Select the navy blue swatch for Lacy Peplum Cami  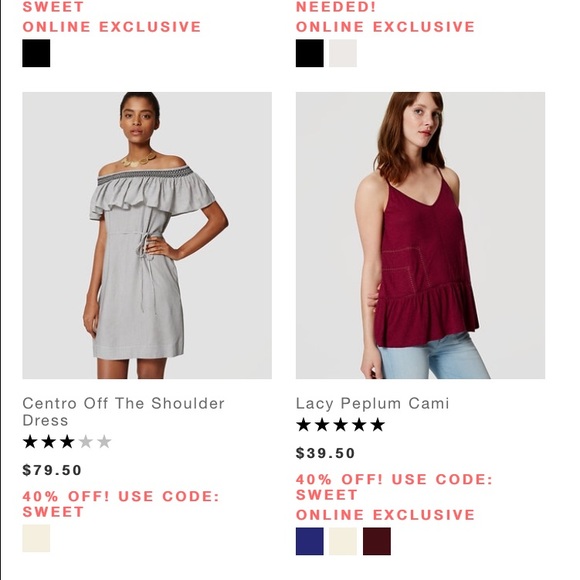tap(310, 541)
